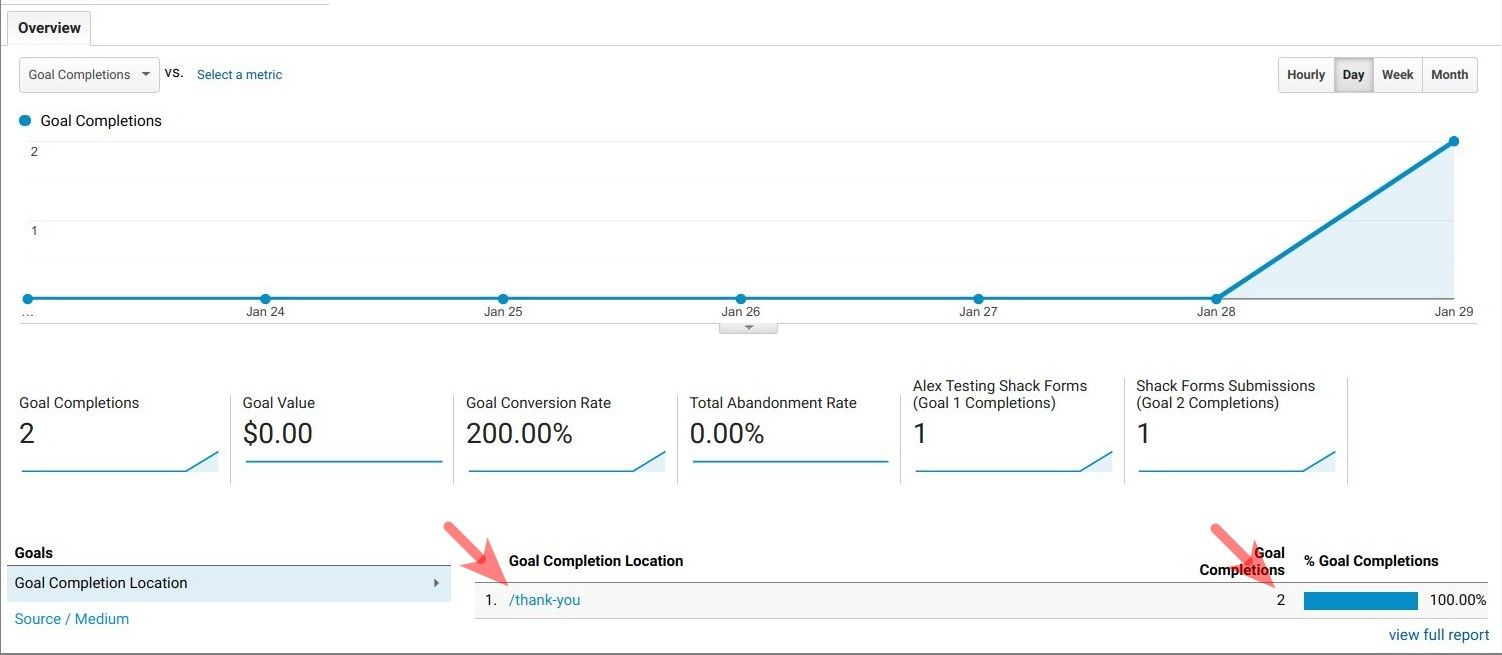Expand the chart timeline handle arrow
The height and width of the screenshot is (655, 1502).
748,328
